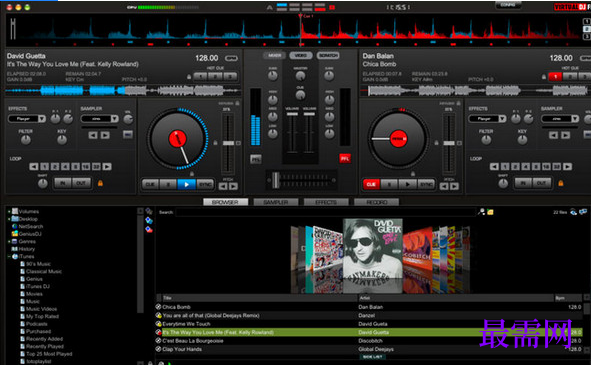Screen dimensions: 591x365
Task: Click the search input field
Action: click(326, 212)
